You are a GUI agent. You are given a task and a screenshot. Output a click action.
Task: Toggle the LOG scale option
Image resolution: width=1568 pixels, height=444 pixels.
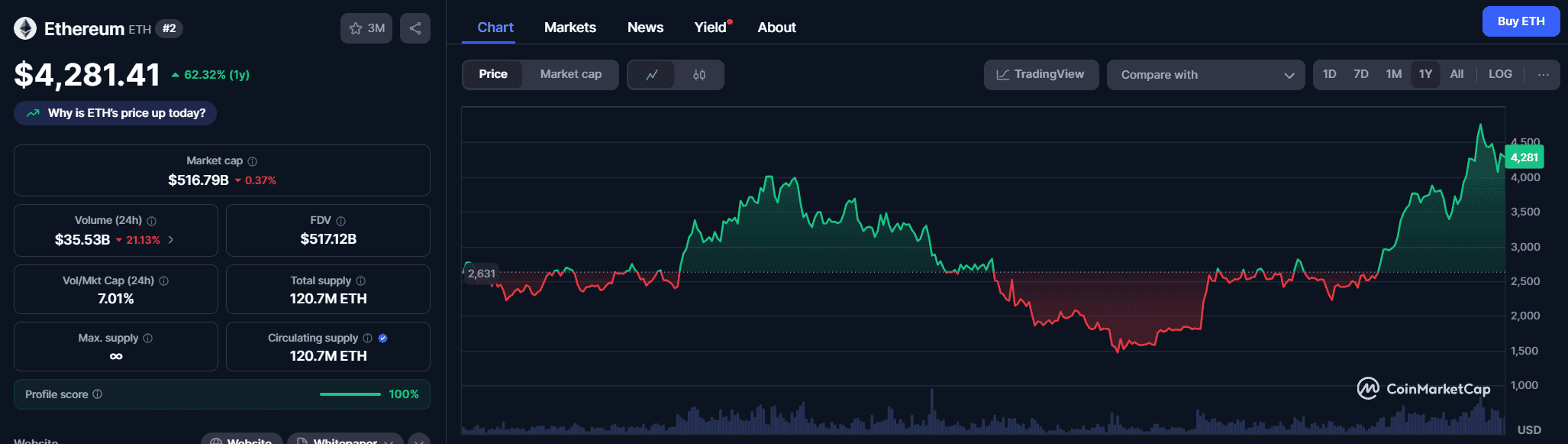[x=1500, y=74]
